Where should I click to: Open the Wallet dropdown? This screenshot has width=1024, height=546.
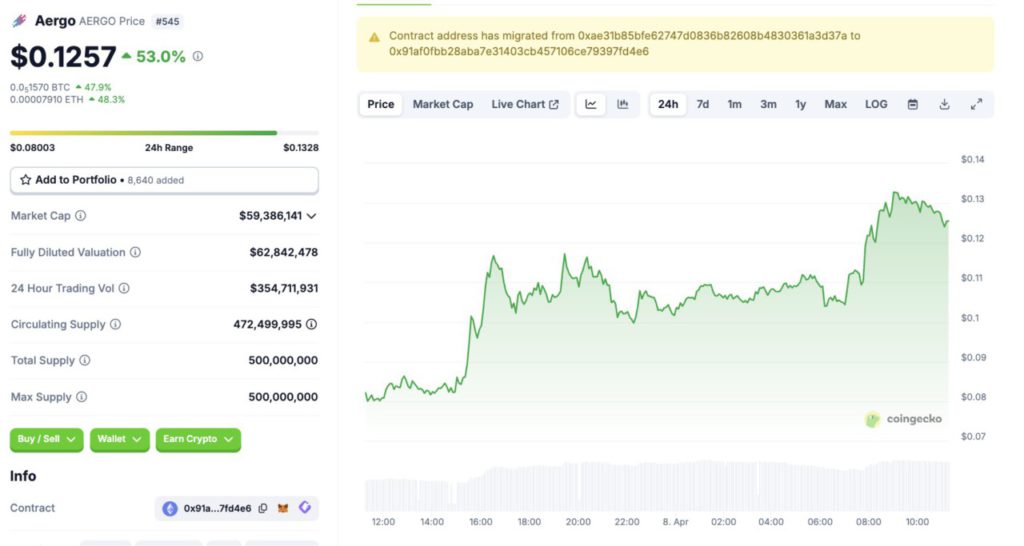pyautogui.click(x=120, y=439)
